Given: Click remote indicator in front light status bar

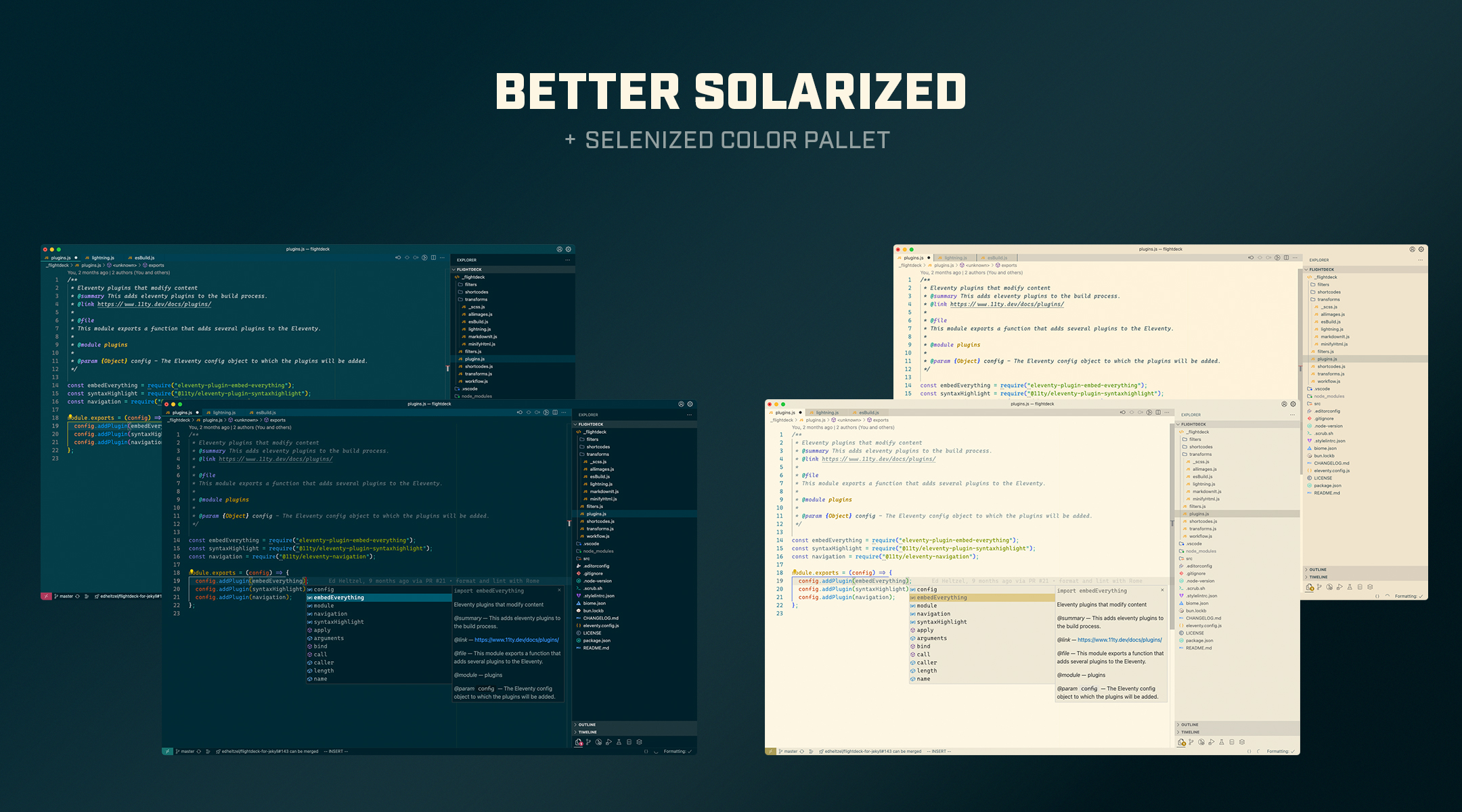Looking at the screenshot, I should 770,751.
